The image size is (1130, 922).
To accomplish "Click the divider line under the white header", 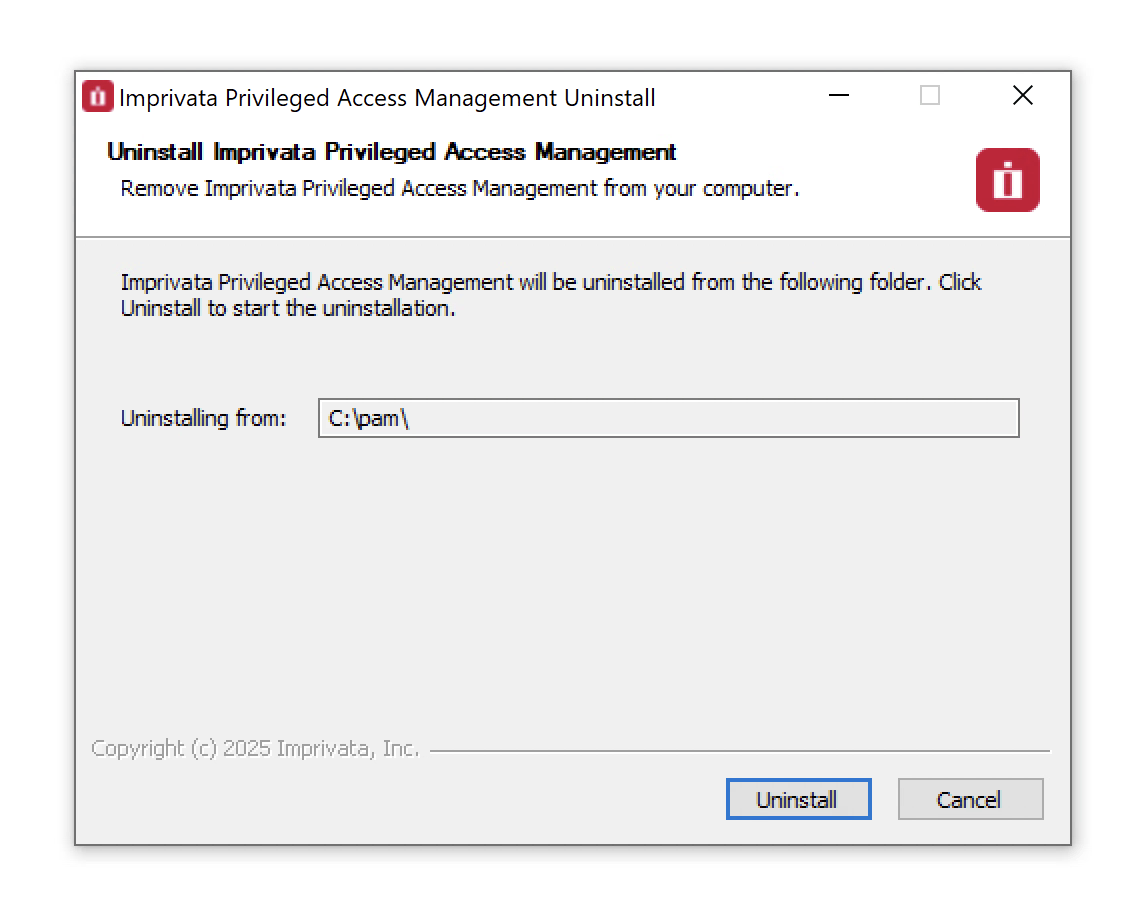I will [x=572, y=237].
